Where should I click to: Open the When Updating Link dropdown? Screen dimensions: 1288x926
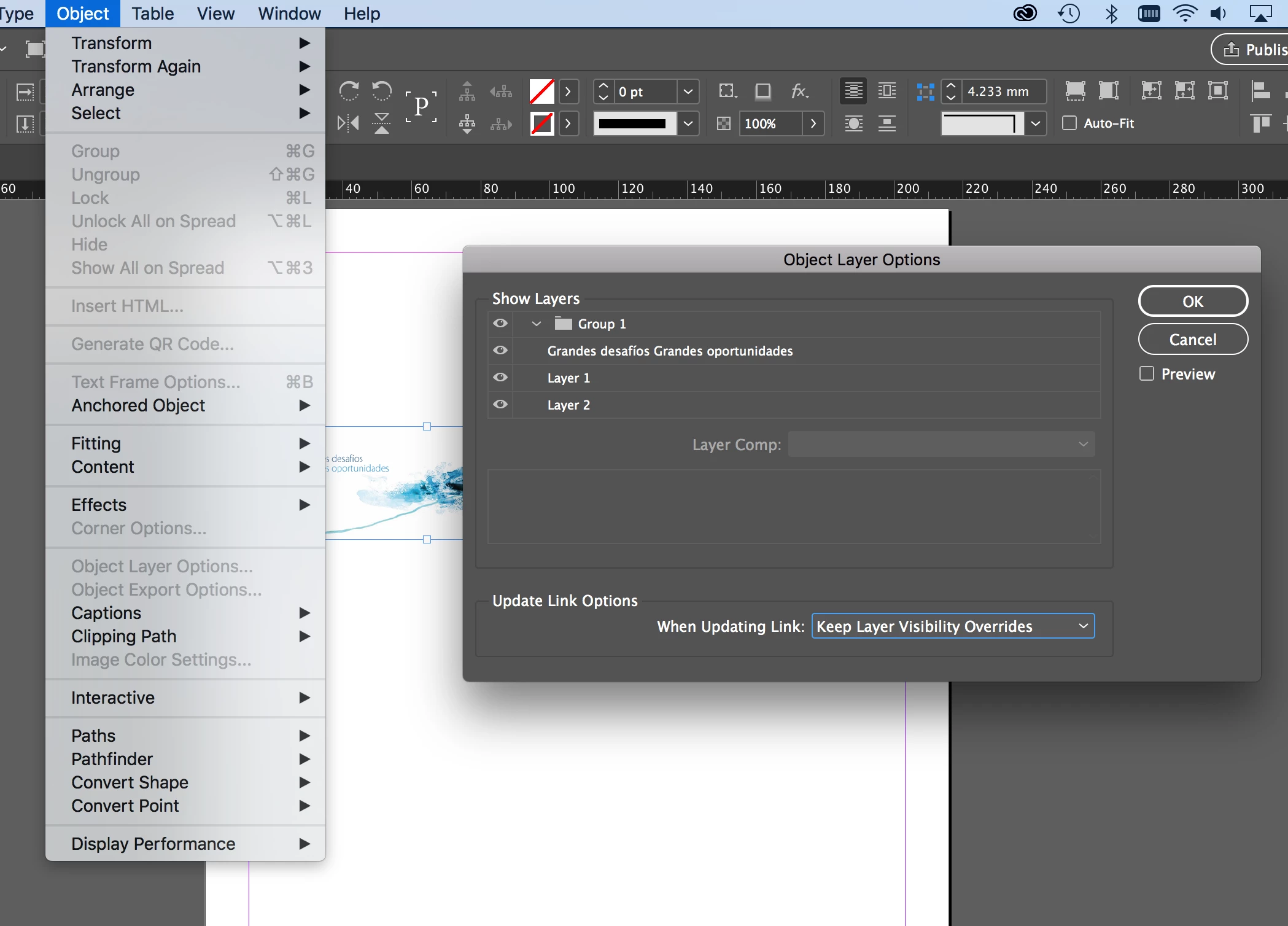tap(953, 626)
